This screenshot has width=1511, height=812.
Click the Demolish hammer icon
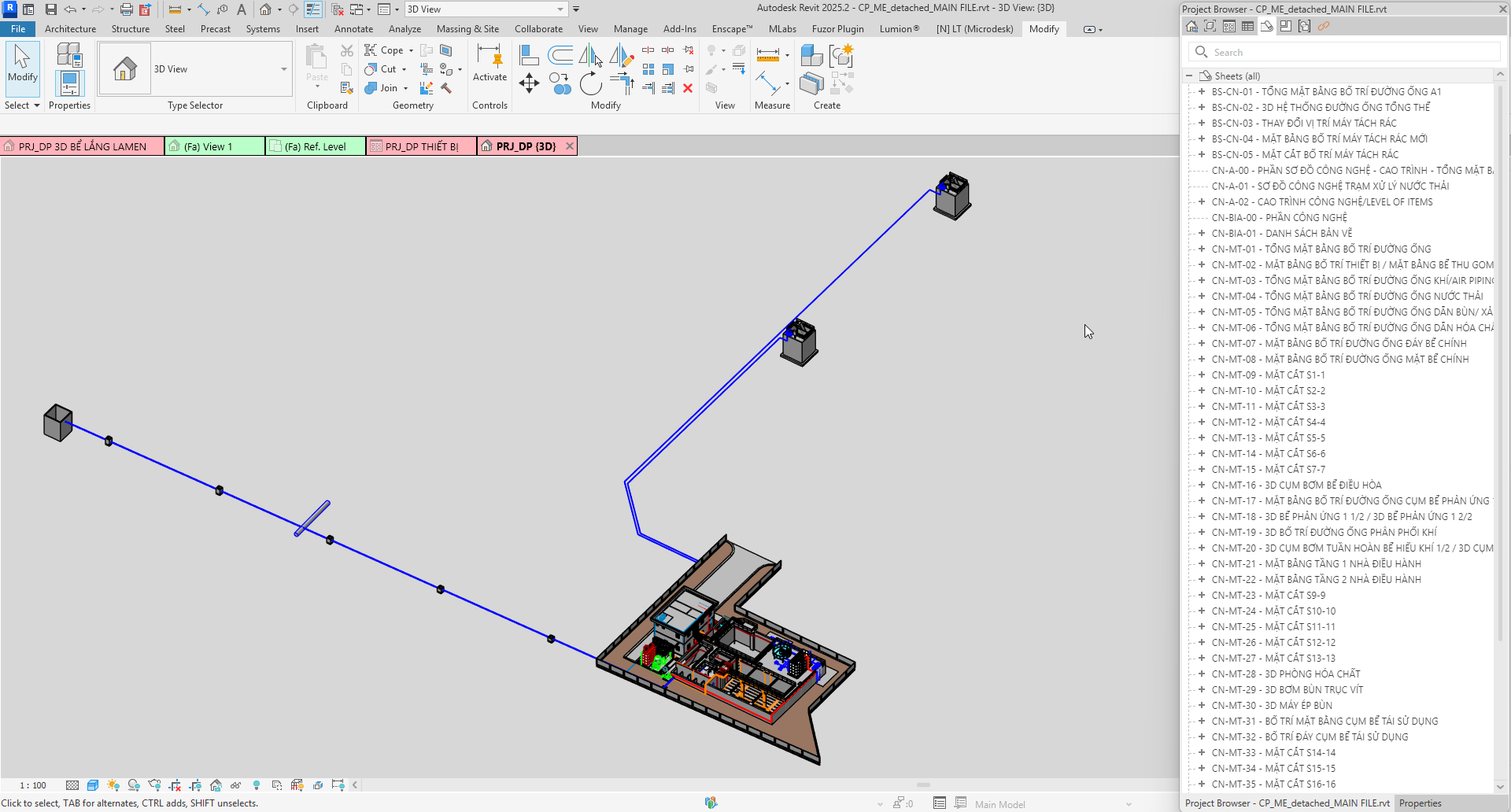tap(446, 88)
